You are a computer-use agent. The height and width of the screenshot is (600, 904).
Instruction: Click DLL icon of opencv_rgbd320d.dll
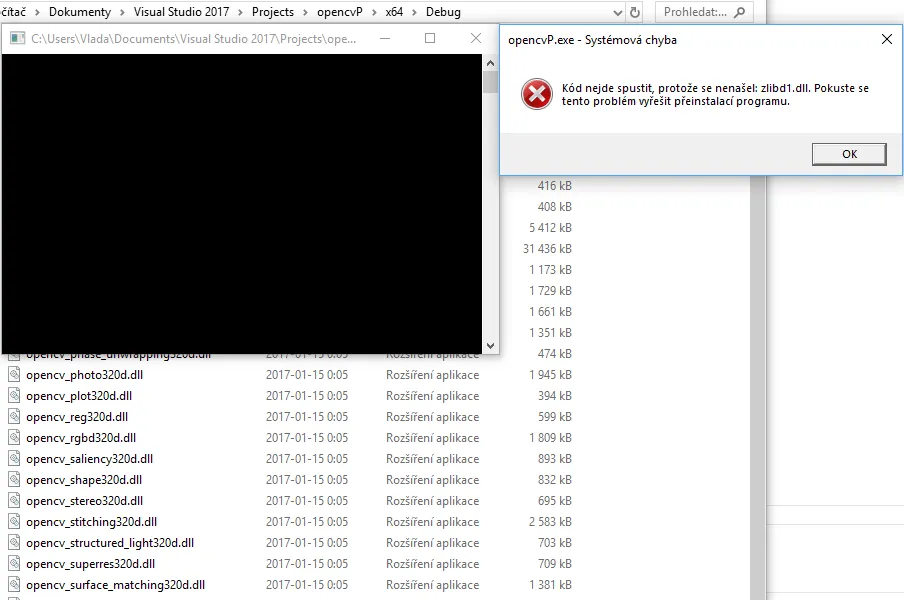tap(14, 438)
